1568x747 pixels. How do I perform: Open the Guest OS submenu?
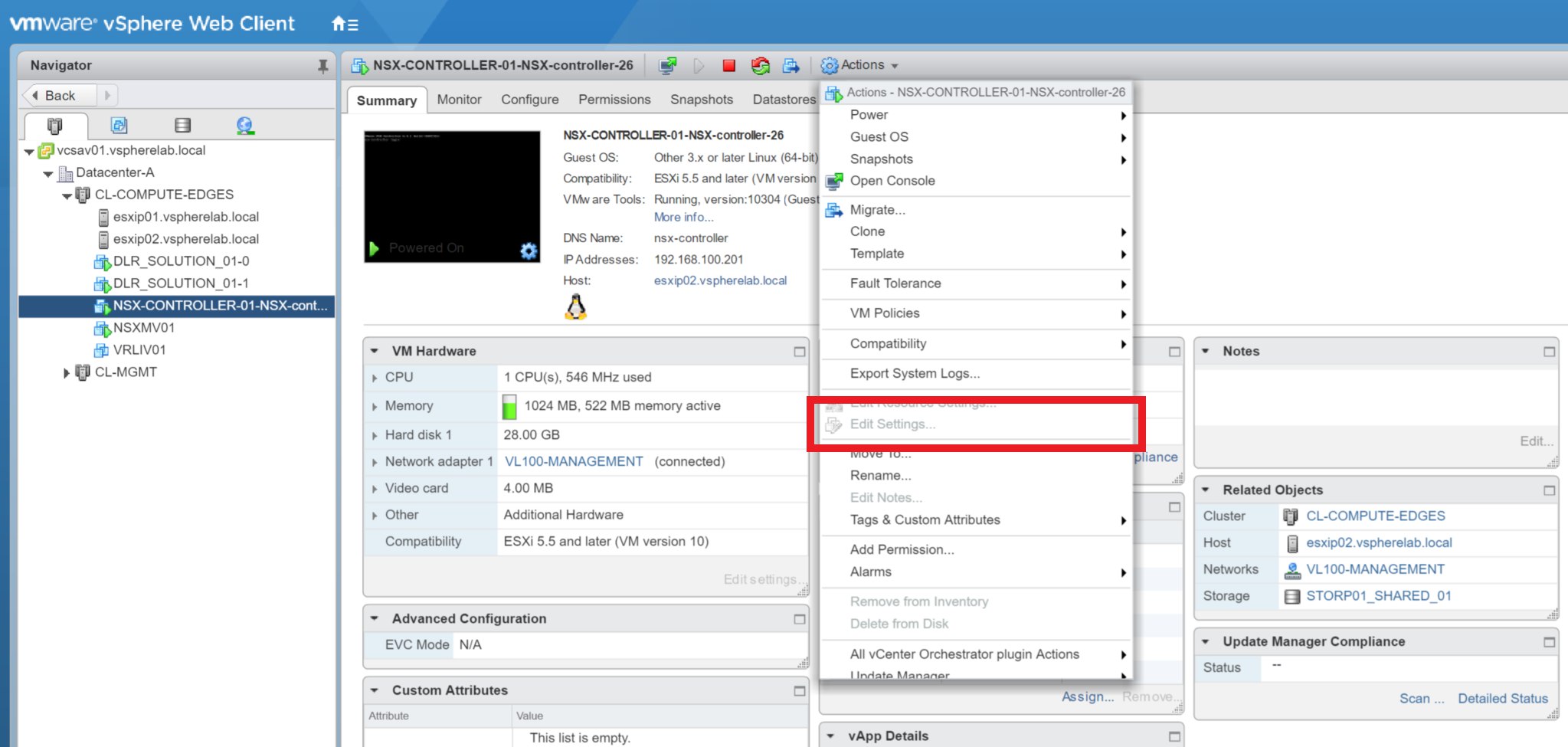click(x=976, y=137)
